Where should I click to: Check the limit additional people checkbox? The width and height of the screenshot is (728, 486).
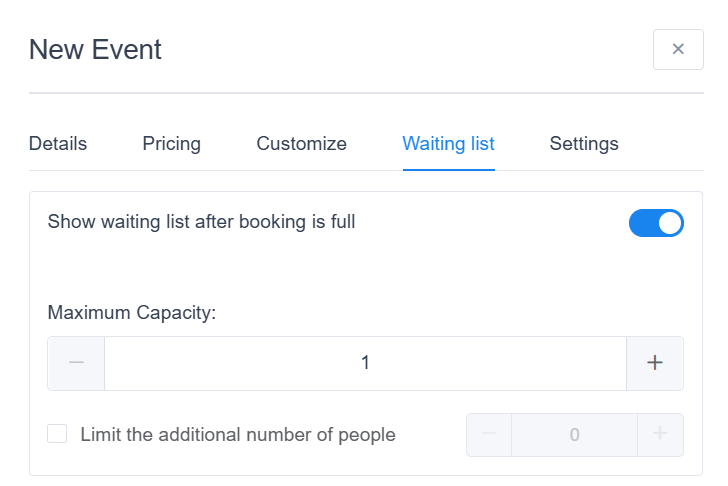point(58,434)
